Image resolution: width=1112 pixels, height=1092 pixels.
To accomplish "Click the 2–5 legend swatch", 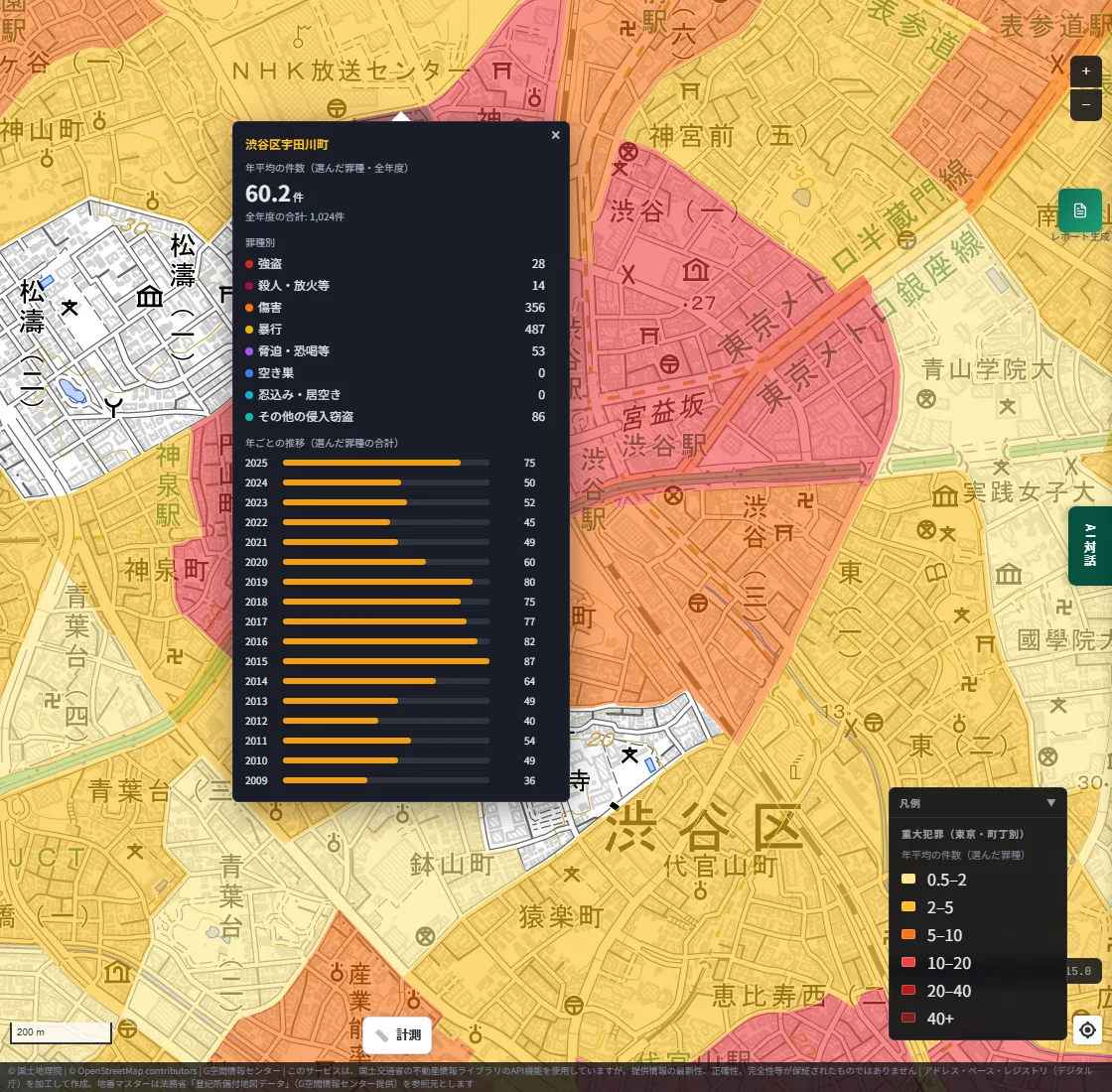I will coord(907,907).
